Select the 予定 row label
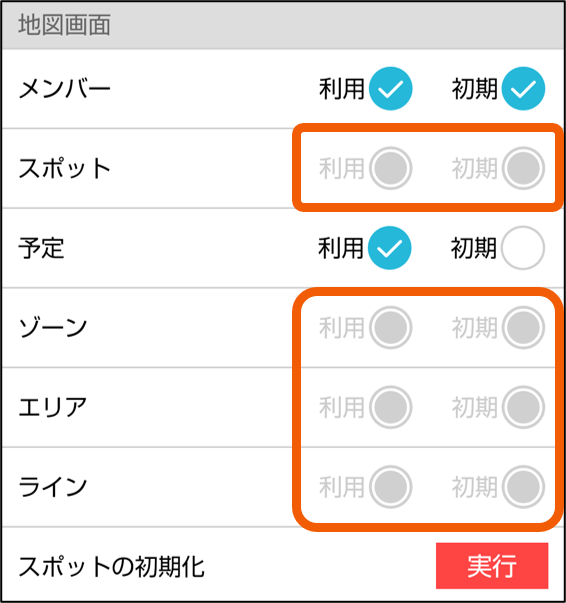The height and width of the screenshot is (603, 566). point(41,248)
